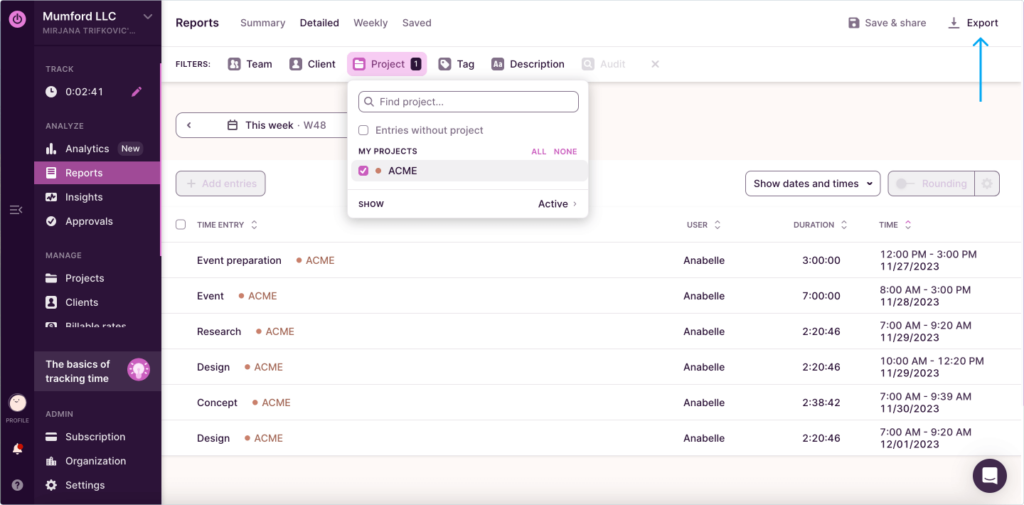Switch to the Detailed tab

pos(319,23)
